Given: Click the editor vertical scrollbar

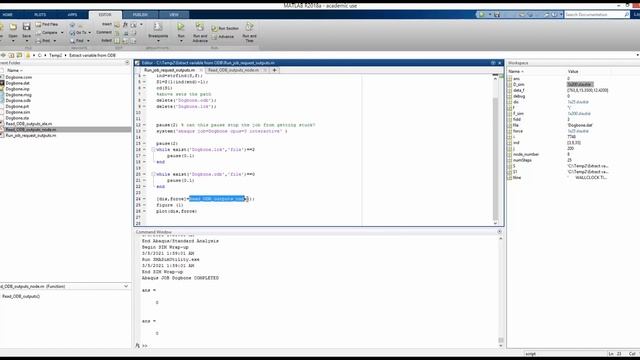Looking at the screenshot, I should [x=496, y=149].
